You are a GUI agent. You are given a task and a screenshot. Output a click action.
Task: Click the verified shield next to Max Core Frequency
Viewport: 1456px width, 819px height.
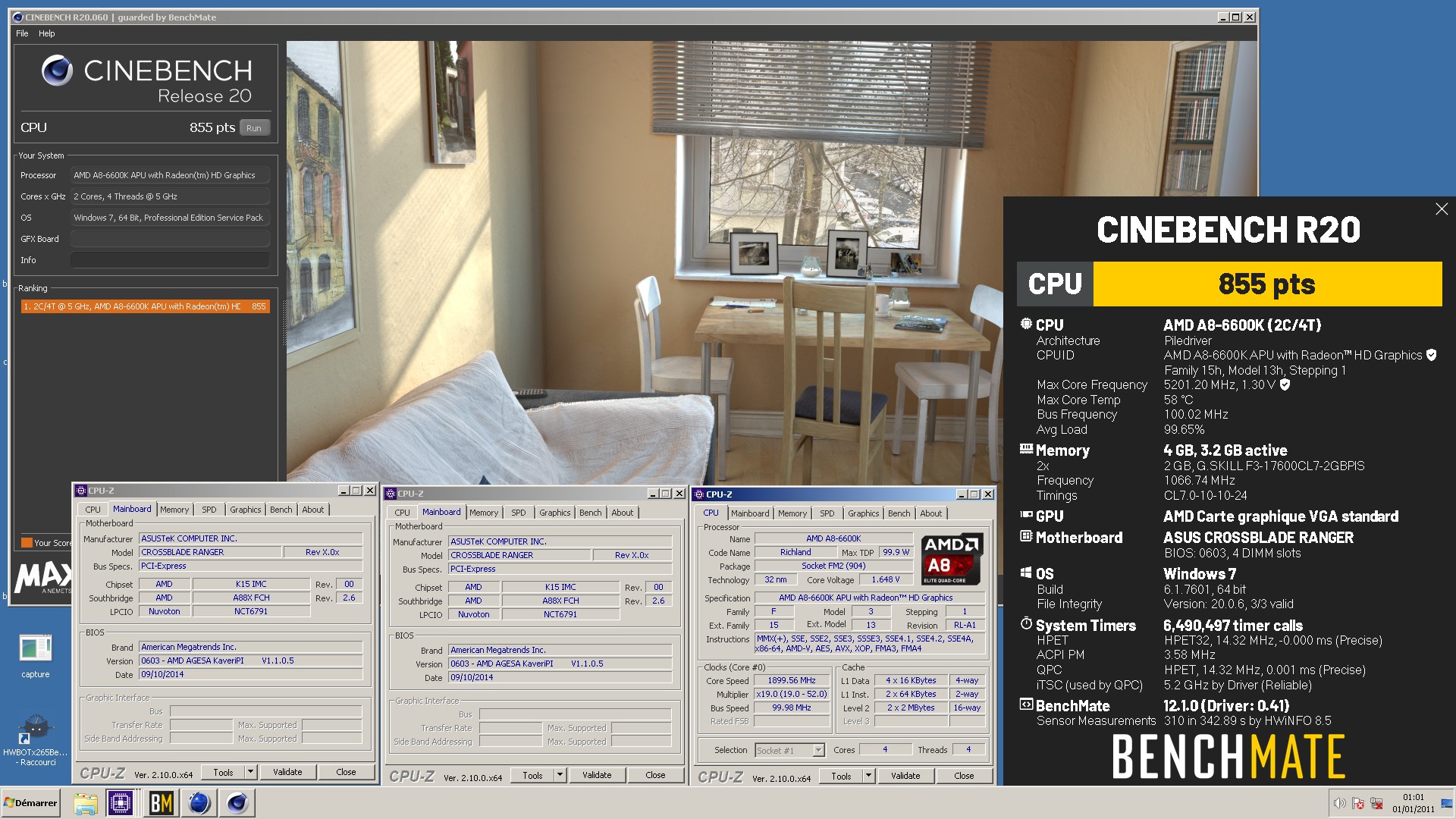(1285, 384)
